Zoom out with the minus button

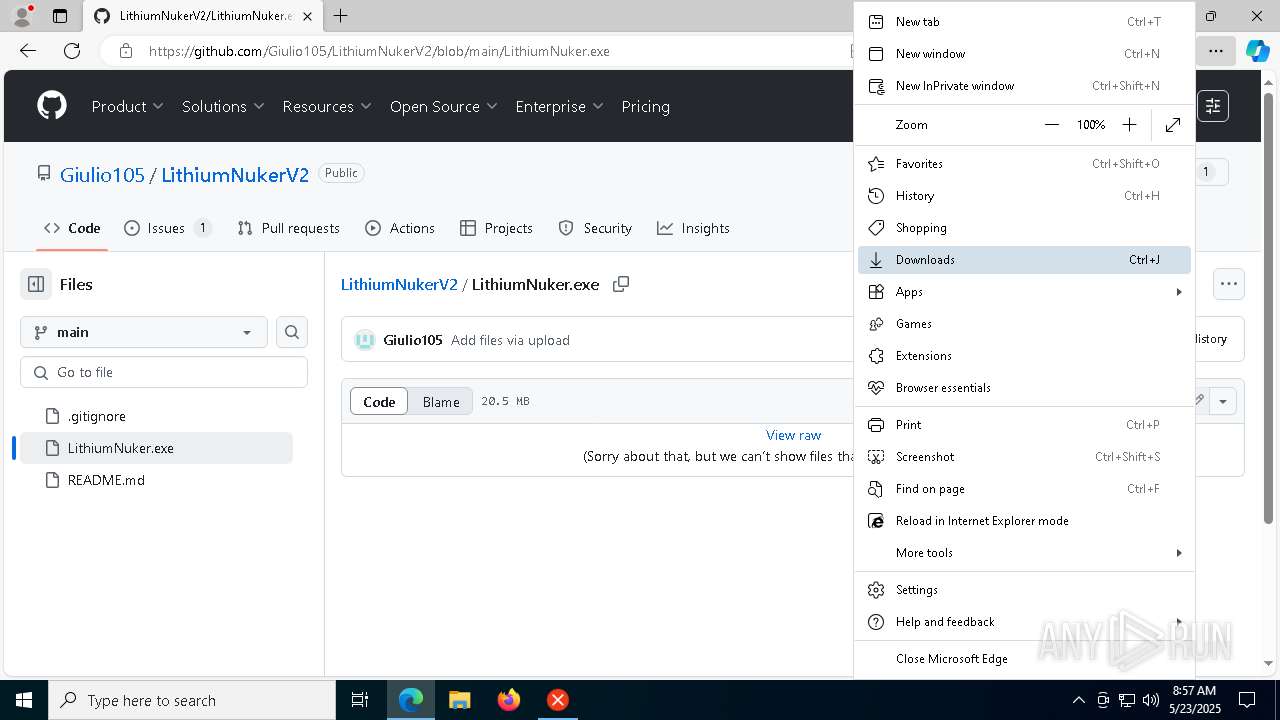tap(1051, 125)
